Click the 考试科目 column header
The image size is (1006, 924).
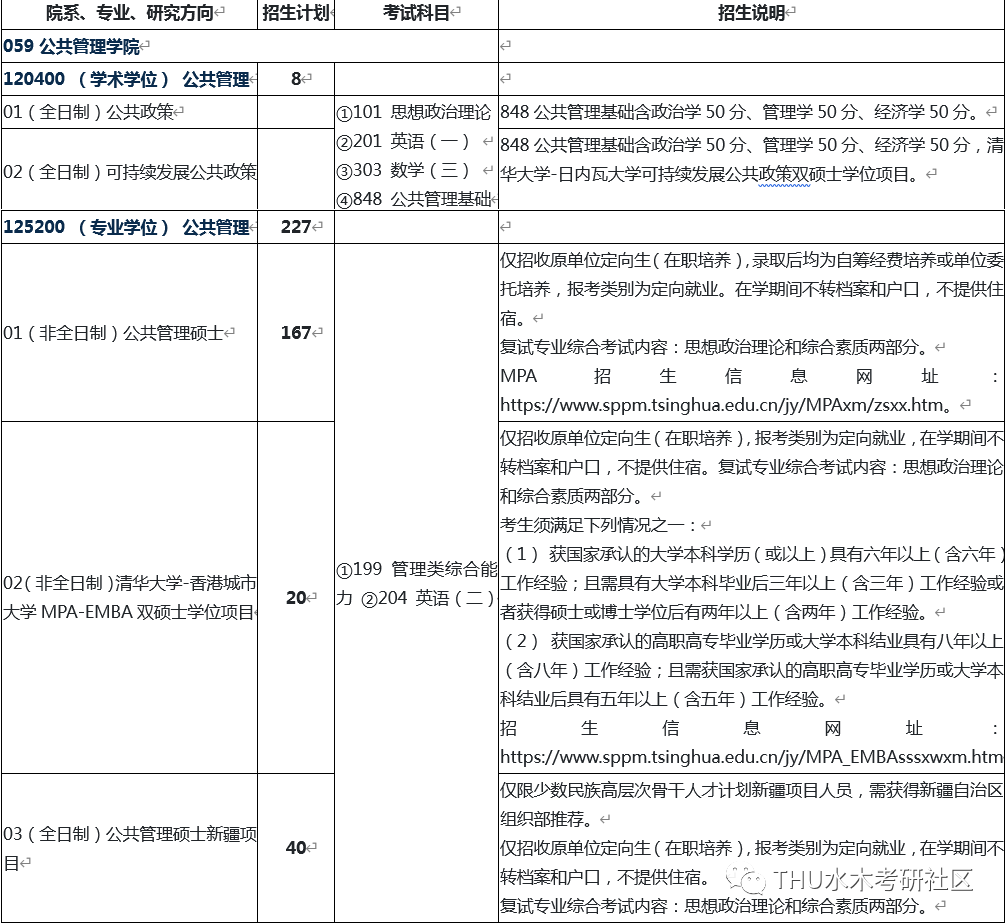coord(416,13)
